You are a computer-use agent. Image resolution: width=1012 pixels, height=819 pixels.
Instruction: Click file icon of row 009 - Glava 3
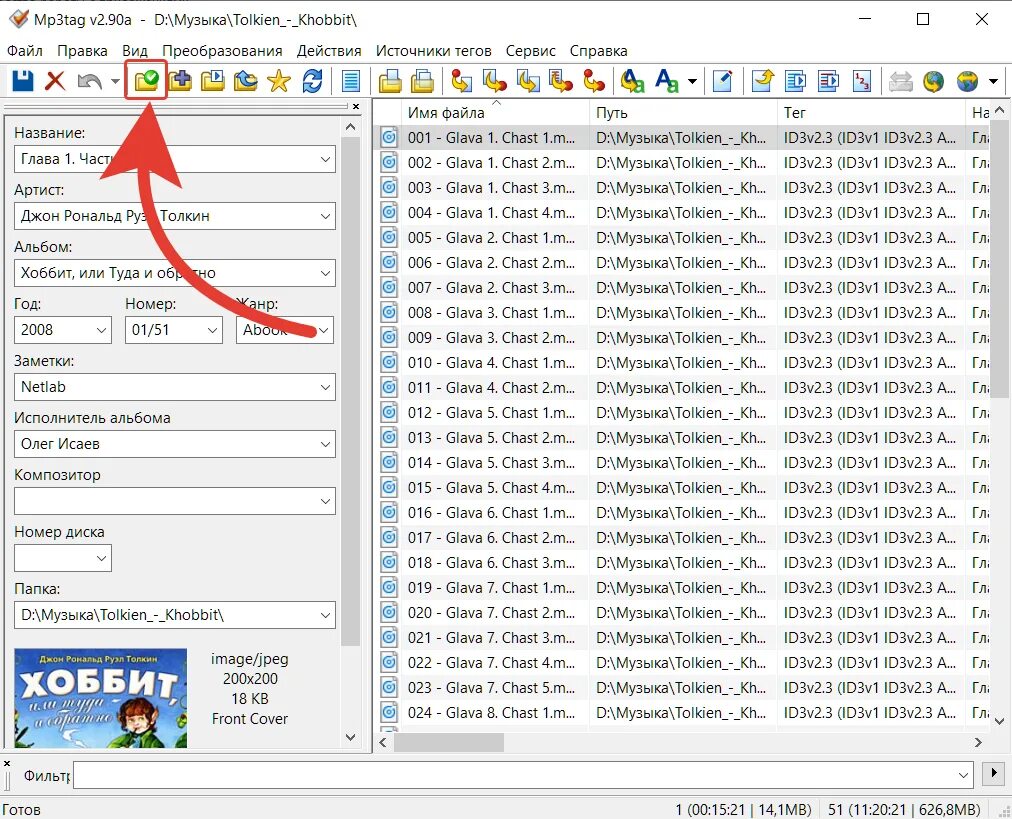coord(389,338)
